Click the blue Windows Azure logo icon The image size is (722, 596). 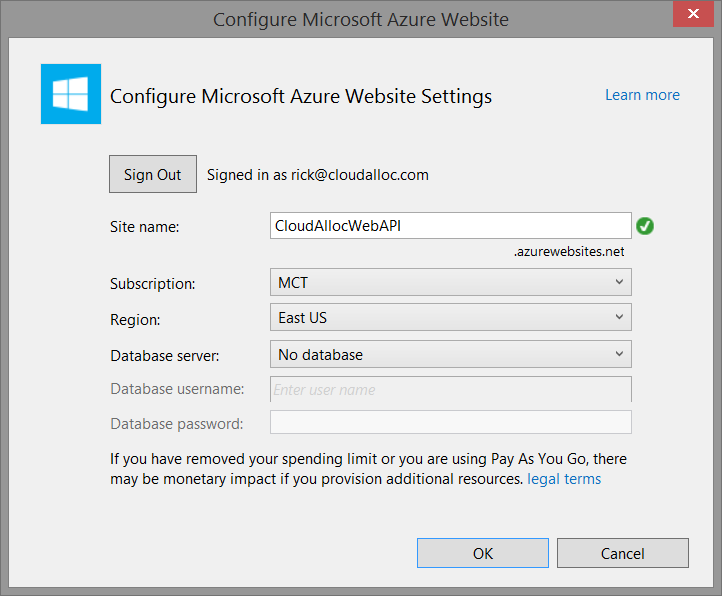point(70,94)
